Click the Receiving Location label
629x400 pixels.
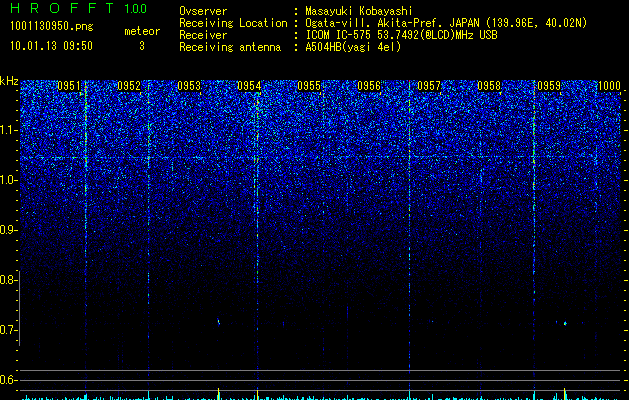[x=233, y=23]
